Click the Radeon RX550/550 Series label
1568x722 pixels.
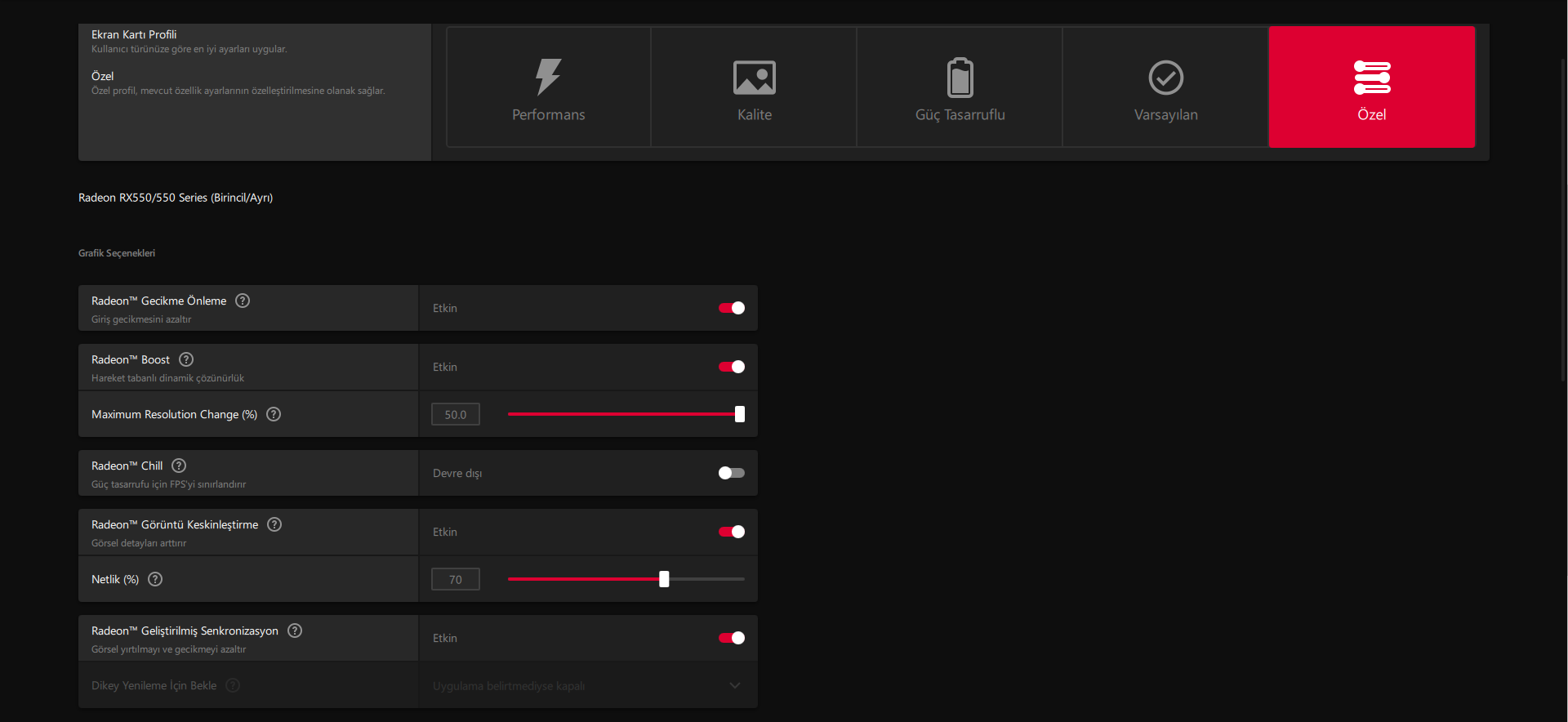[176, 198]
